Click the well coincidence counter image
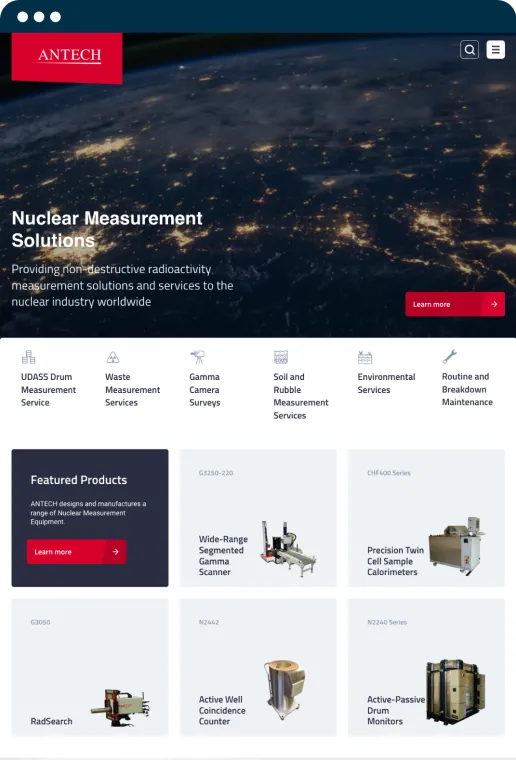The image size is (516, 760). 284,689
